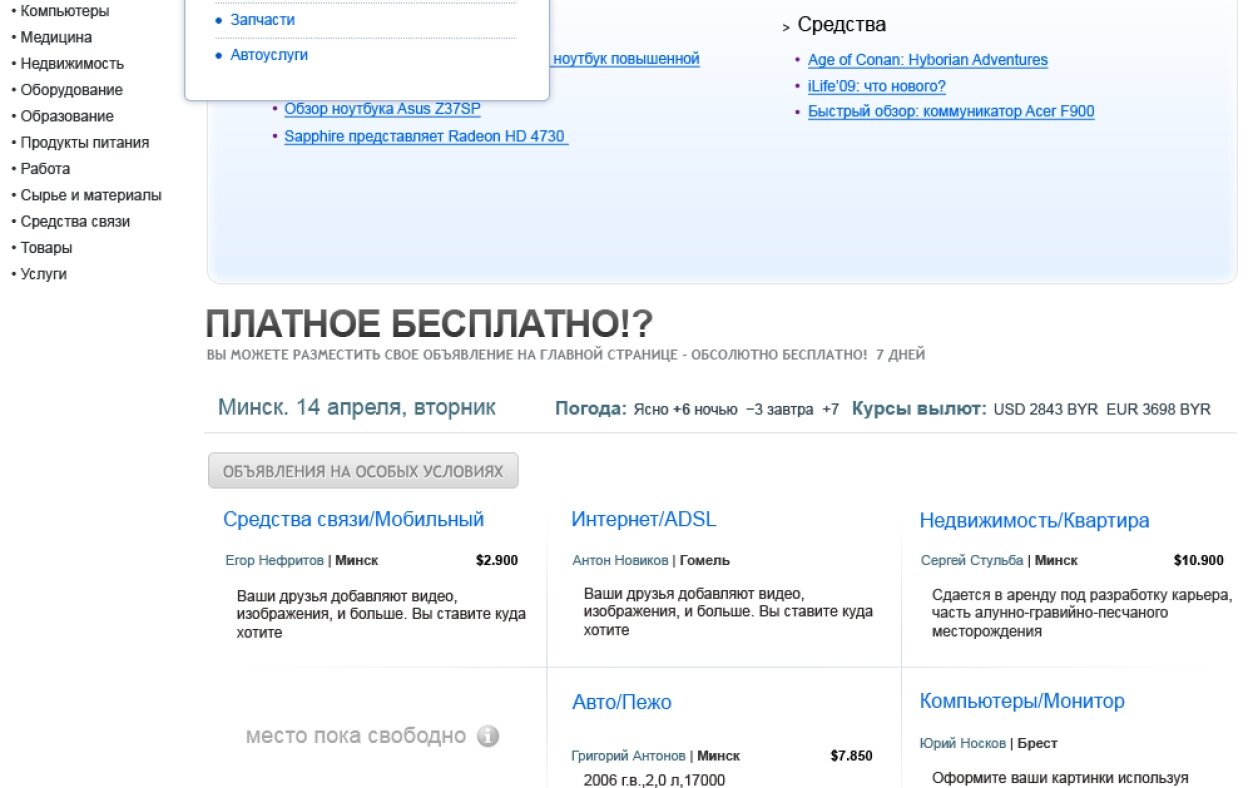Open 'Интернет/ADSL' ad heading
This screenshot has width=1253, height=788.
click(x=644, y=519)
